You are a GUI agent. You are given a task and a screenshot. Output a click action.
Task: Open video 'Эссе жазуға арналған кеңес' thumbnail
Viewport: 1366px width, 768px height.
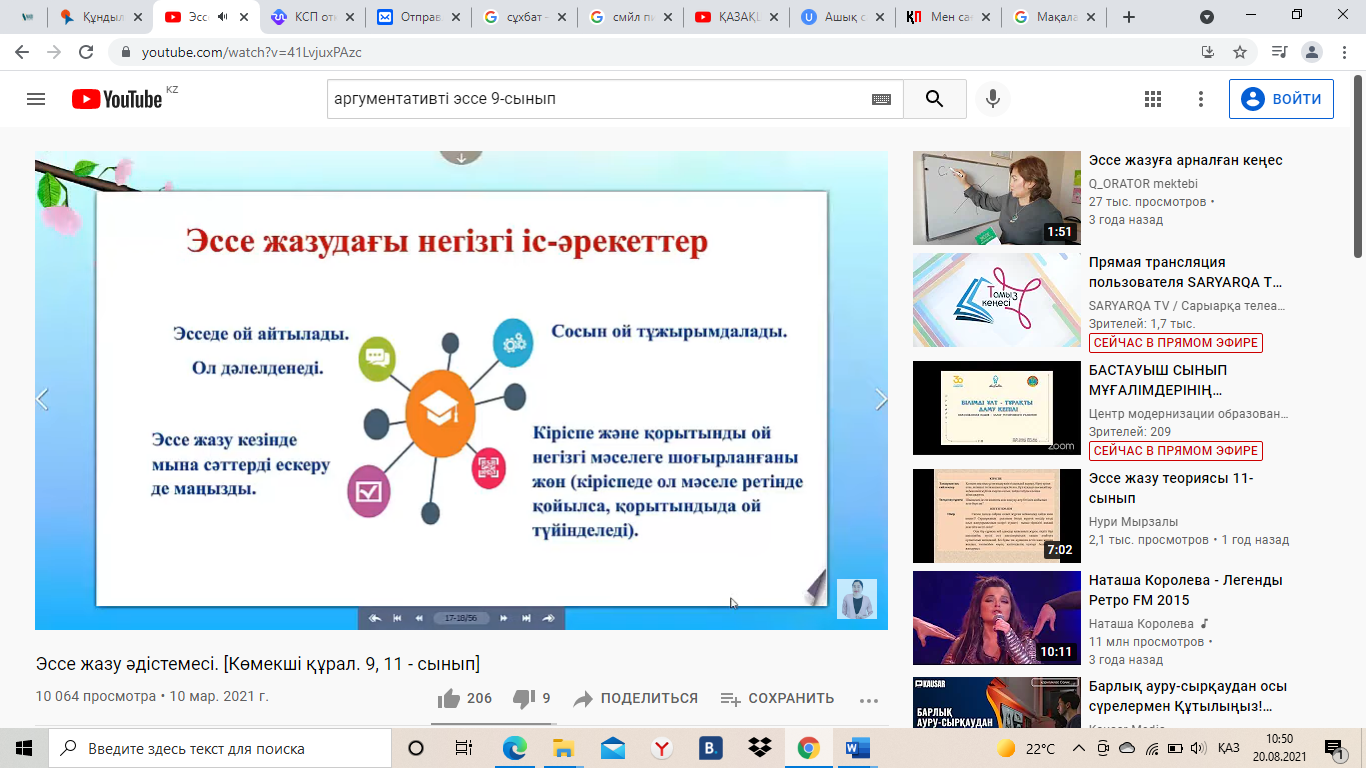click(997, 198)
